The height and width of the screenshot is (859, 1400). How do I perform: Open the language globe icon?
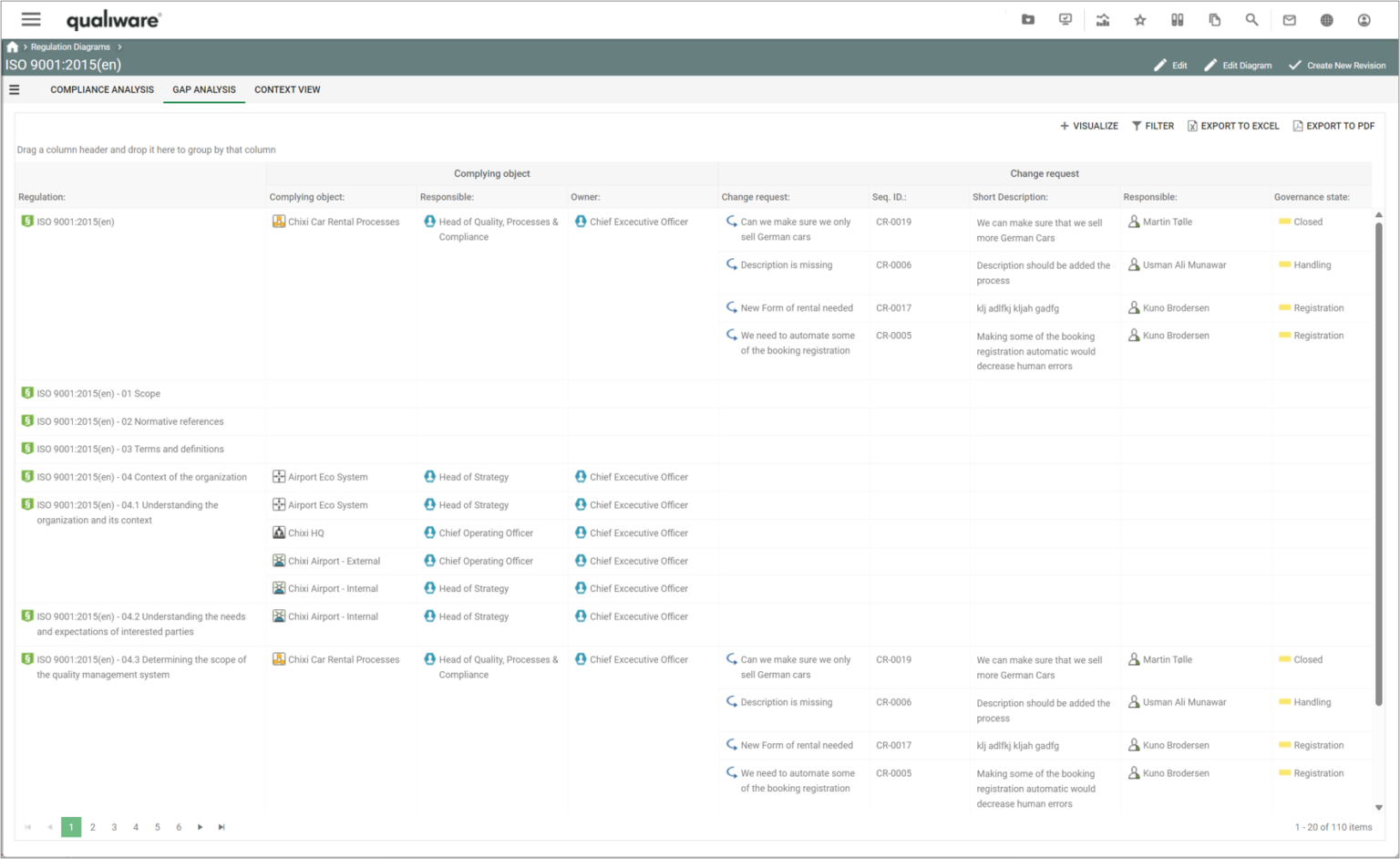pyautogui.click(x=1326, y=19)
